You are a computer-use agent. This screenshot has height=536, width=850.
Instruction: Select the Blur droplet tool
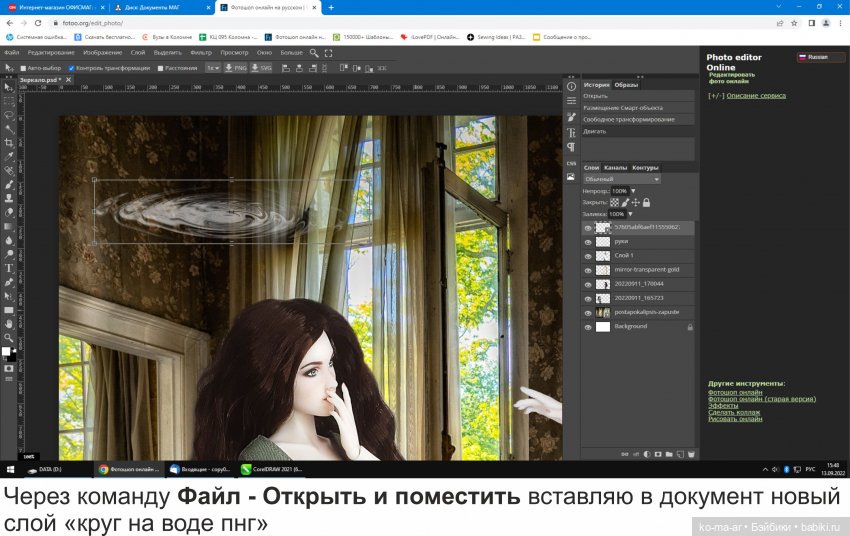point(9,240)
